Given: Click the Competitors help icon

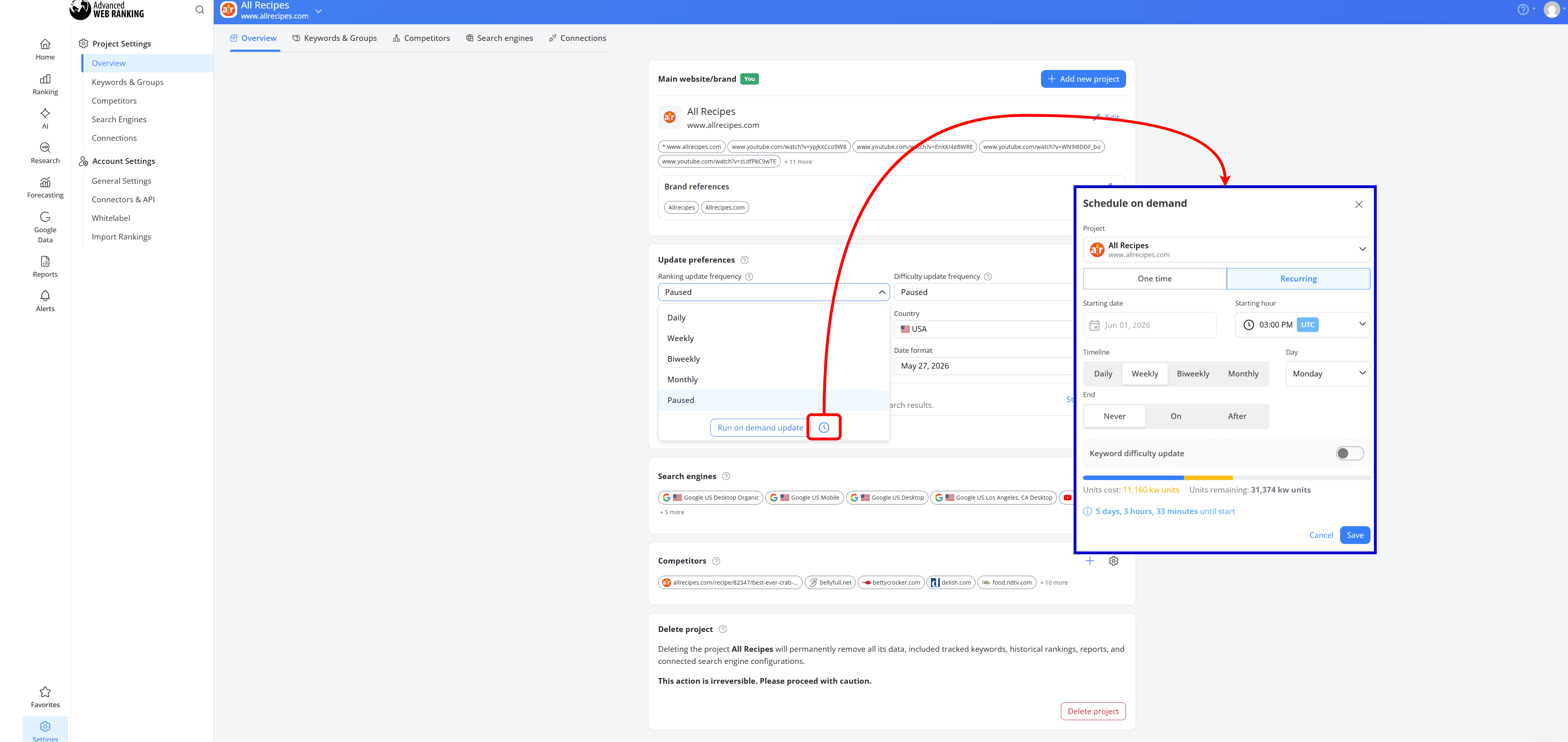Looking at the screenshot, I should 716,561.
